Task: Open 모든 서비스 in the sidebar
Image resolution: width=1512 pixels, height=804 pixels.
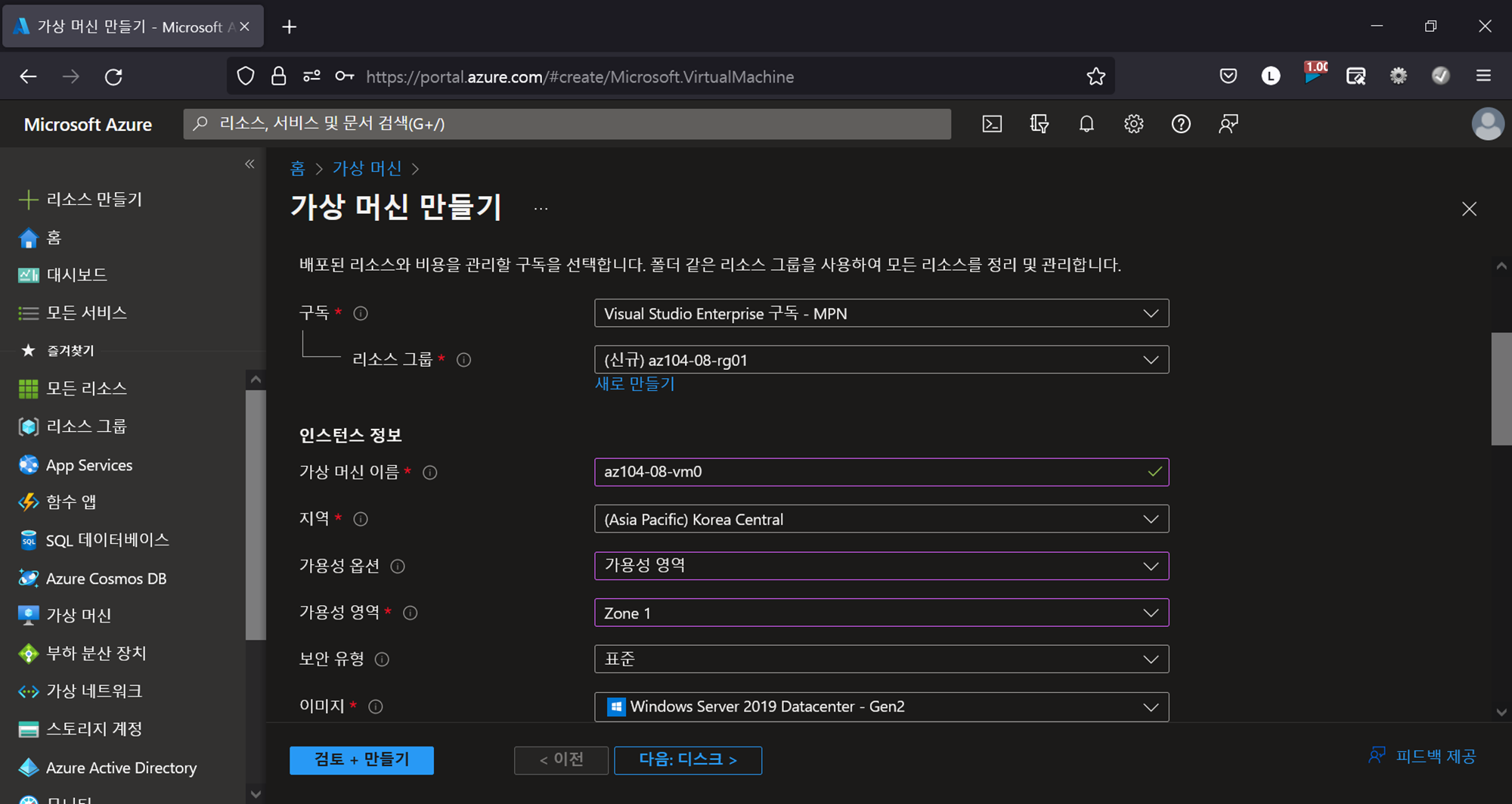Action: (x=72, y=313)
